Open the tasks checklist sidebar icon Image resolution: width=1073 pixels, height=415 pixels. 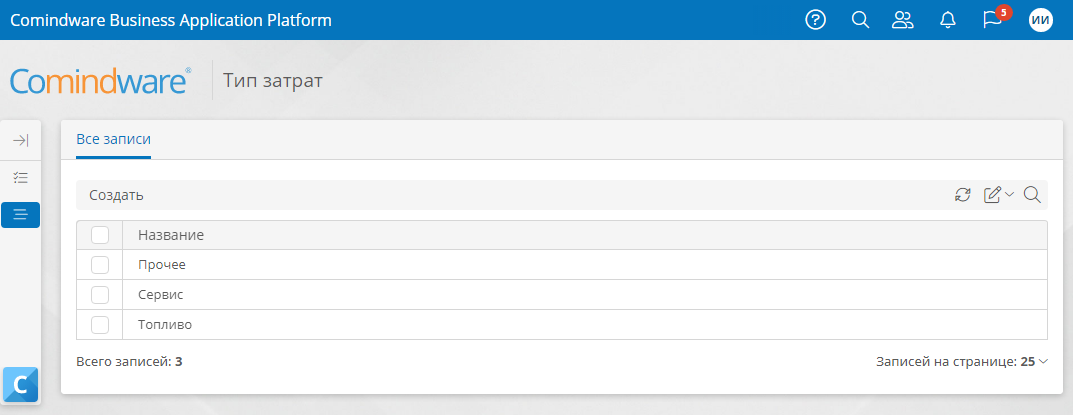21,178
